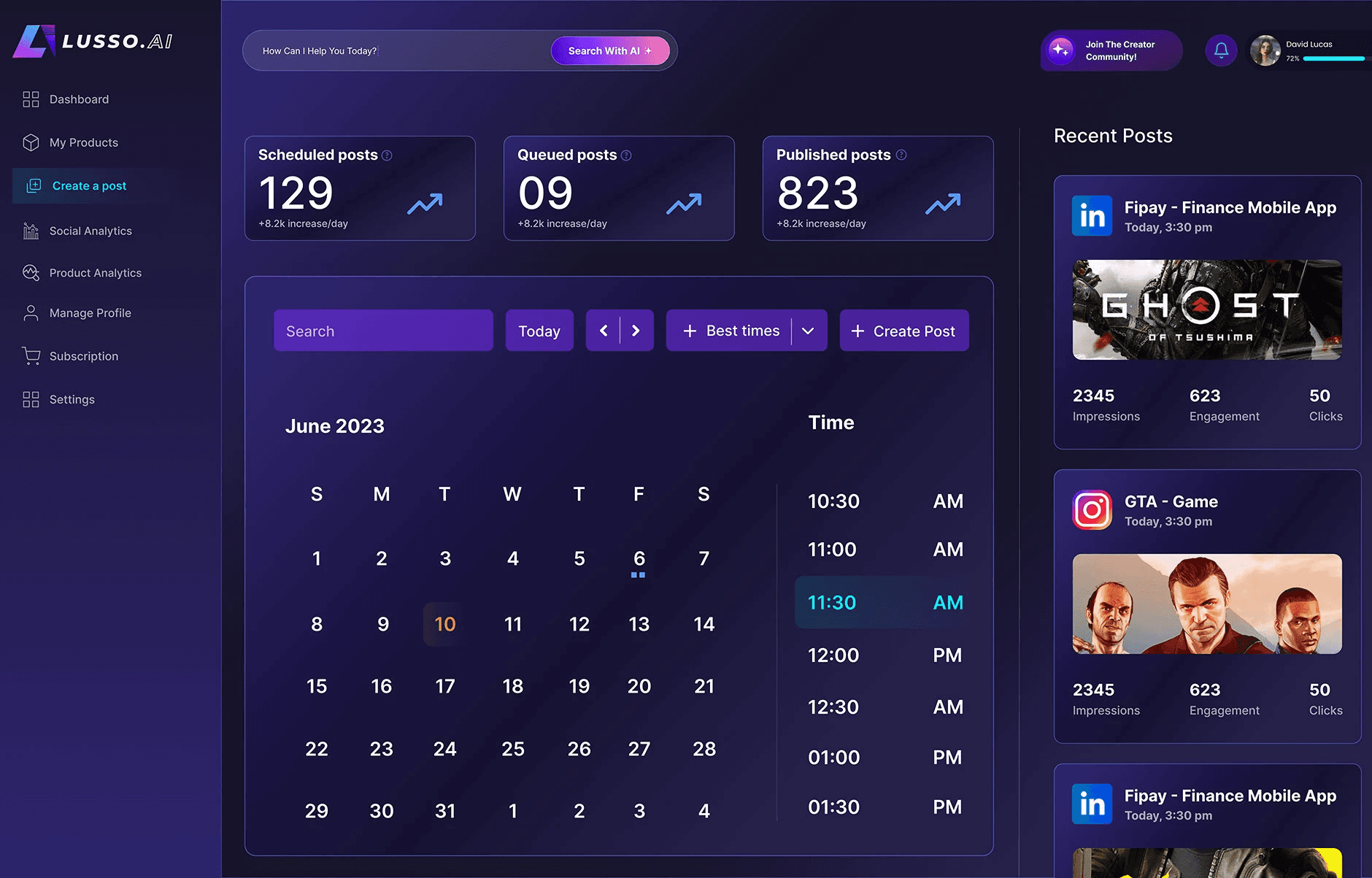Click the Published posts trend arrow icon
Screen dimensions: 1372x878
coord(943,204)
